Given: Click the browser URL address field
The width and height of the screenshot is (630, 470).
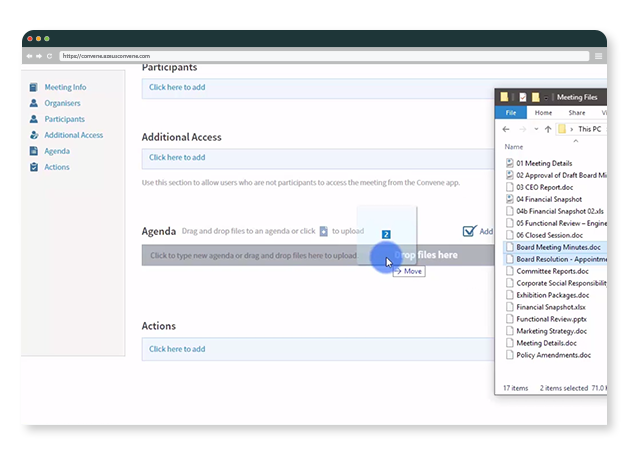Looking at the screenshot, I should tap(200, 56).
